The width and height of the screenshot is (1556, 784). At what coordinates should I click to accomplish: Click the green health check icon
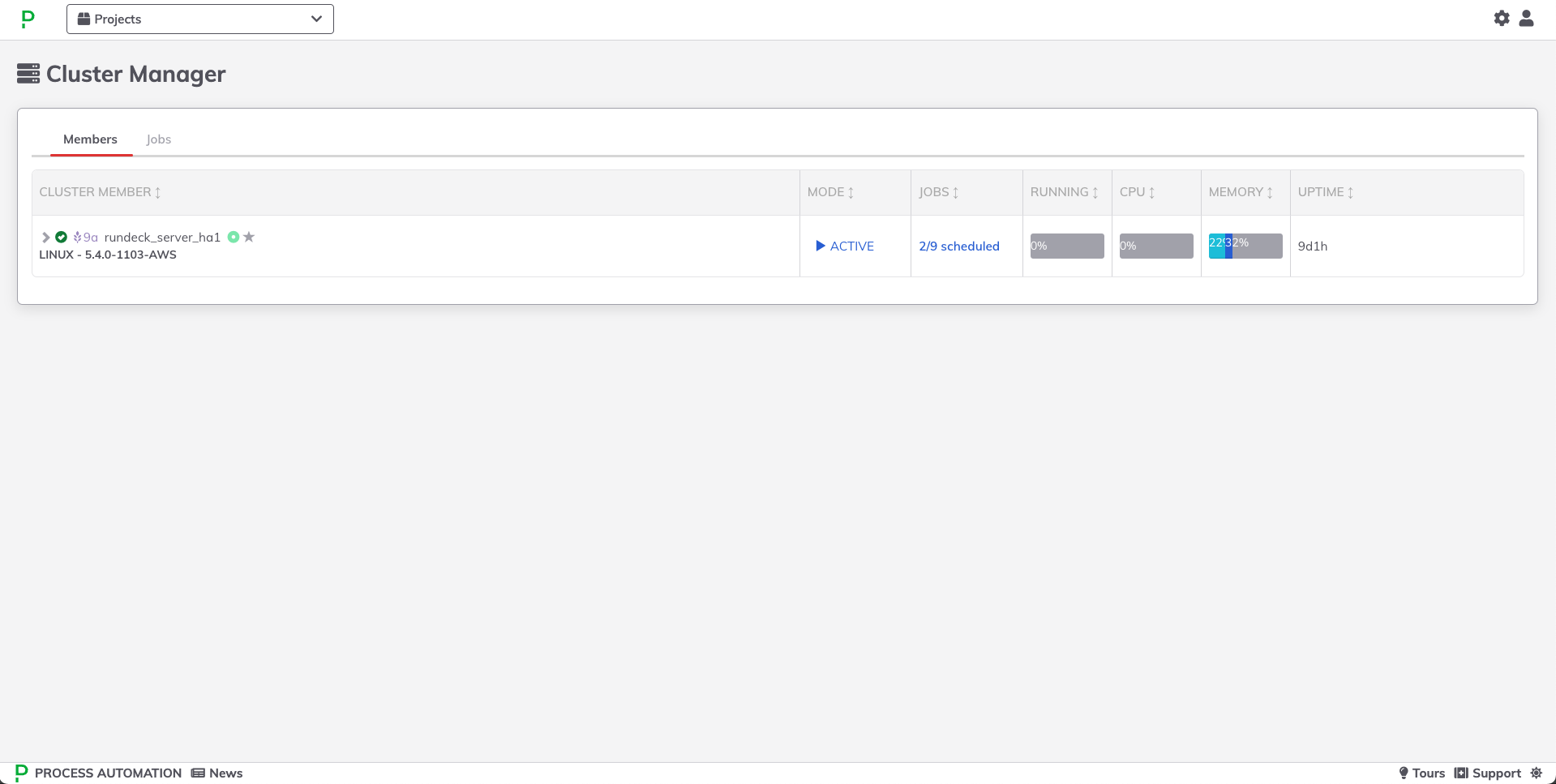61,238
